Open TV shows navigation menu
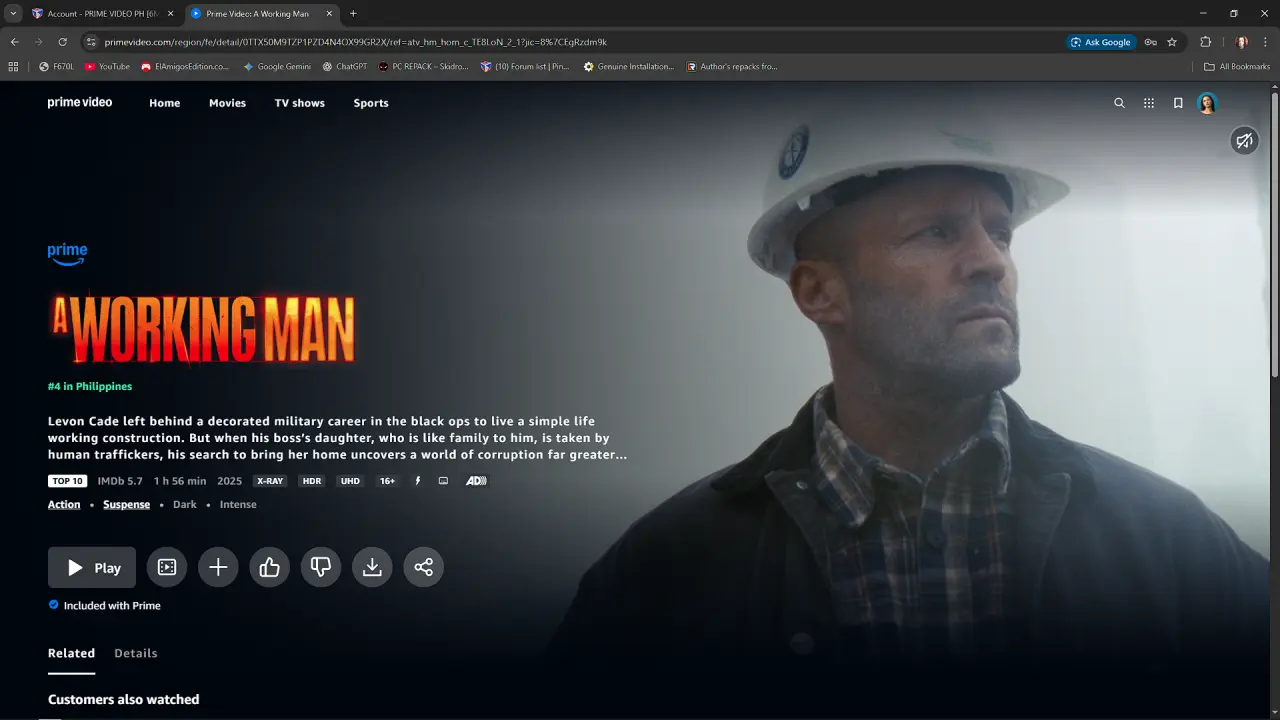This screenshot has height=720, width=1280. point(300,103)
